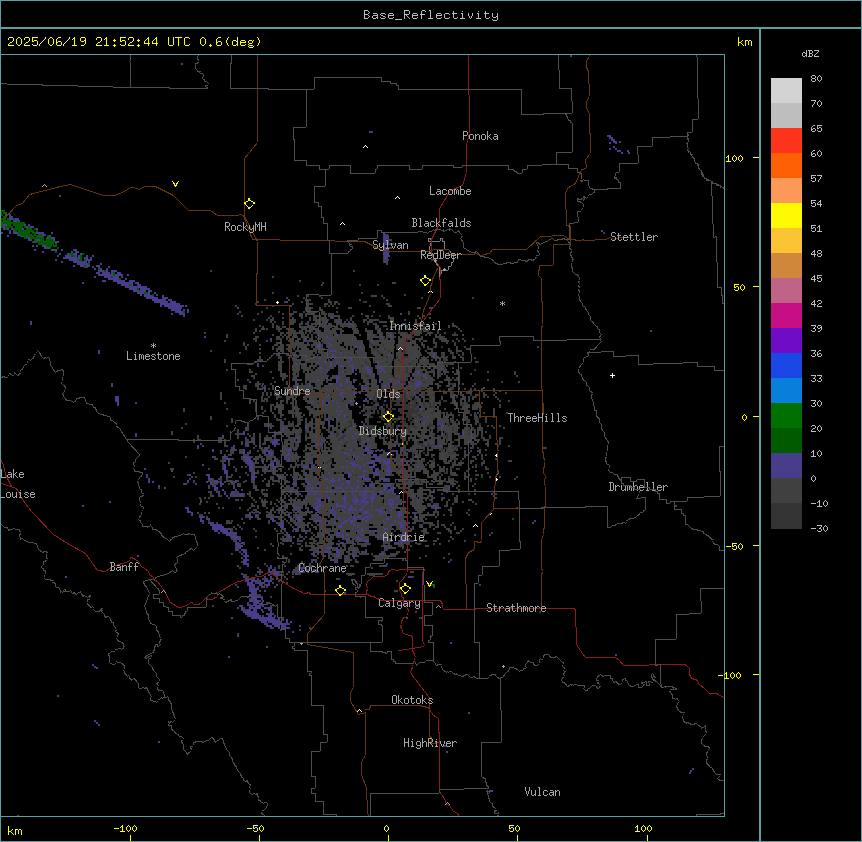Select the Airdrie city label
The image size is (862, 842).
click(x=404, y=537)
